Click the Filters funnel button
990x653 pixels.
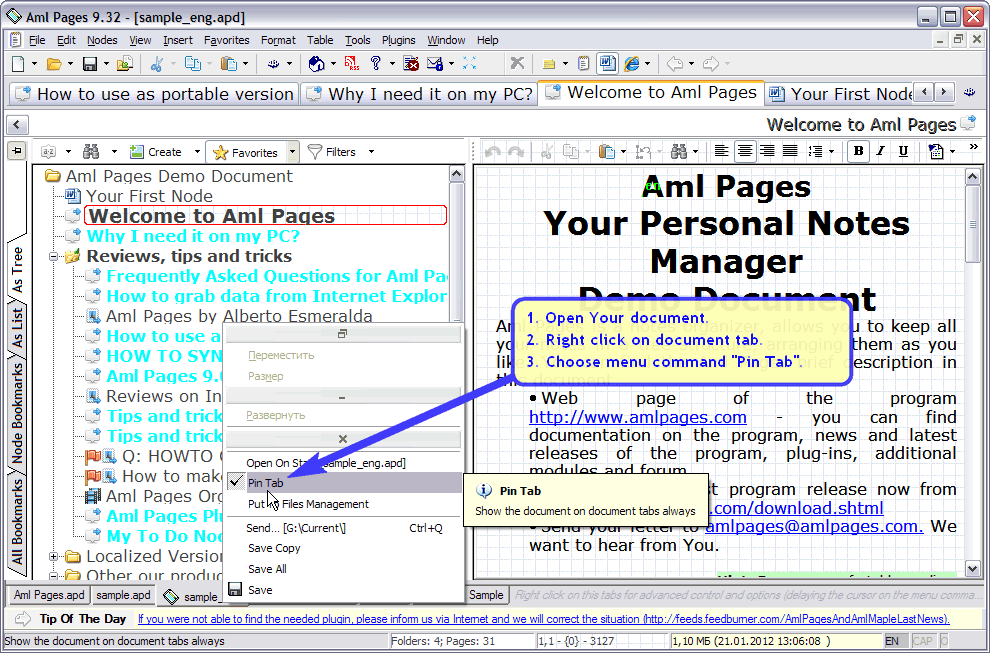point(332,152)
